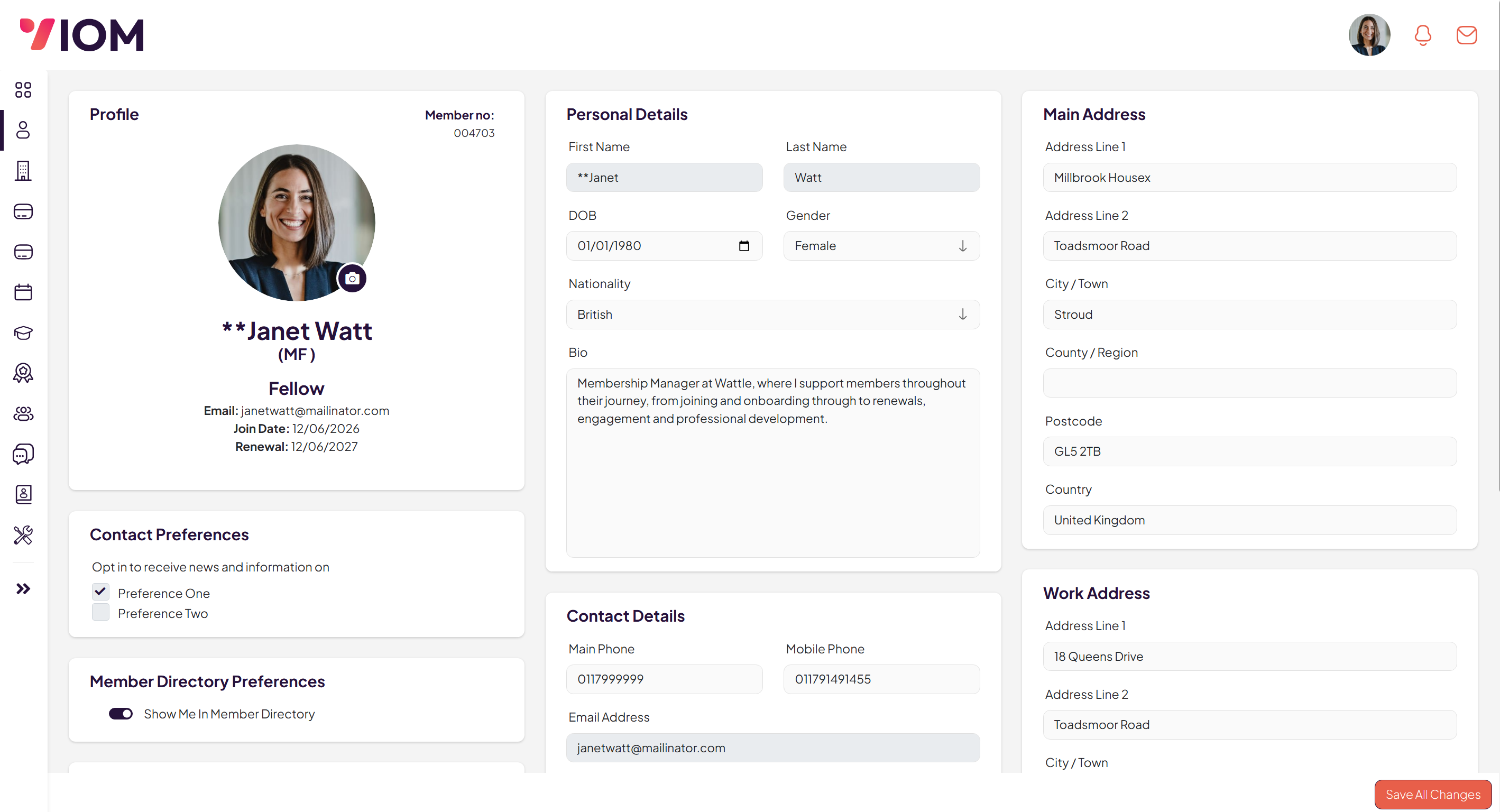Click the Fellow membership grade text
Viewport: 1500px width, 812px height.
pyautogui.click(x=297, y=388)
